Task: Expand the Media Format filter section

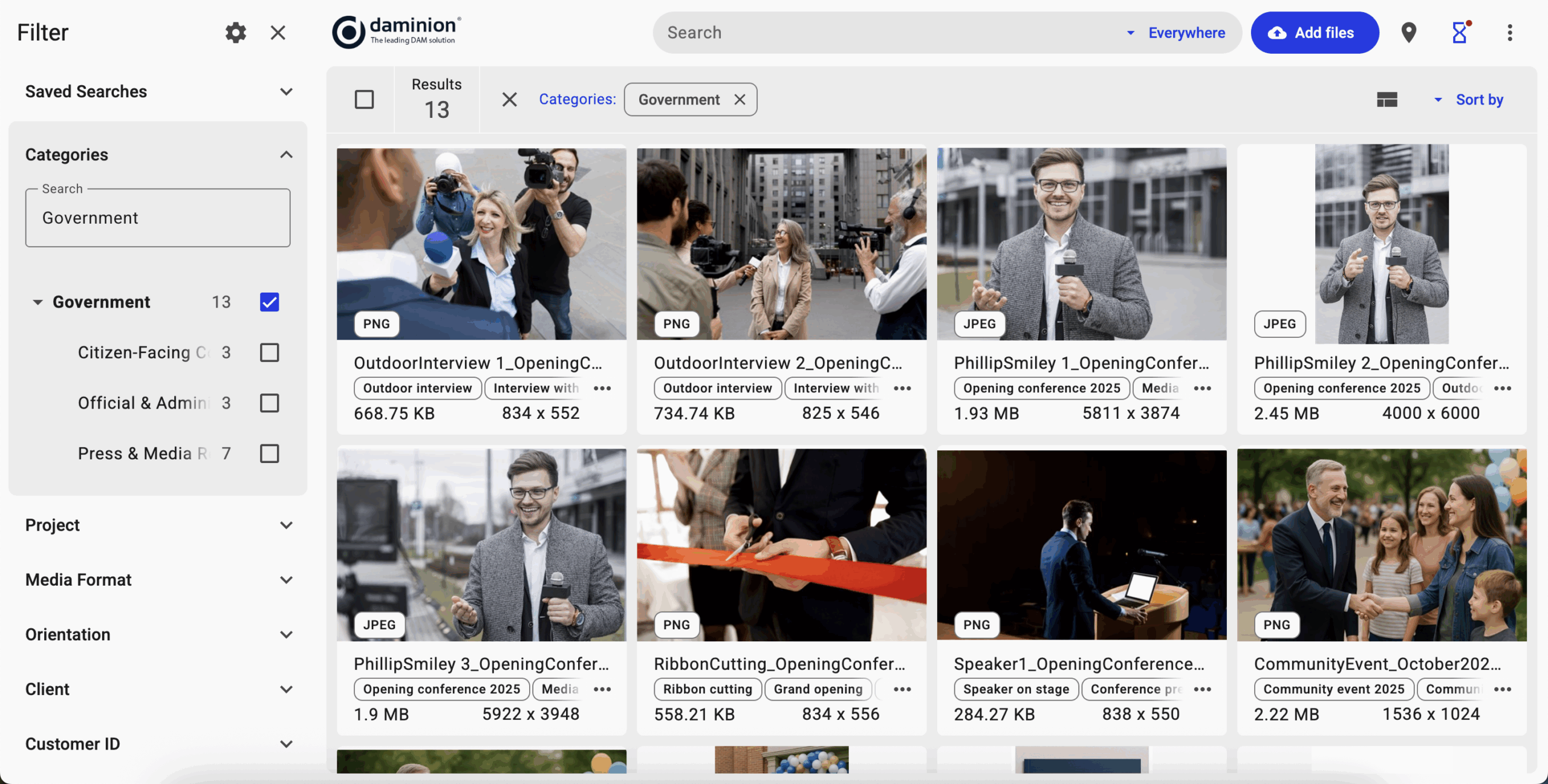Action: pyautogui.click(x=287, y=579)
